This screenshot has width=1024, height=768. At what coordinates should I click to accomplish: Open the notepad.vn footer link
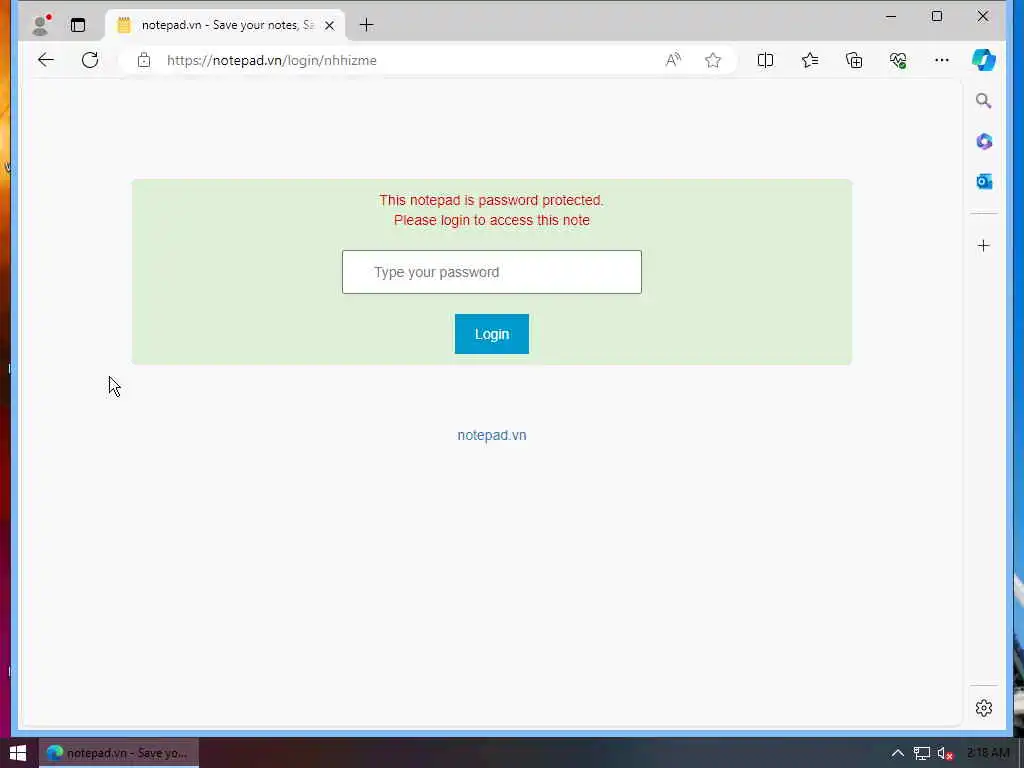[x=492, y=435]
